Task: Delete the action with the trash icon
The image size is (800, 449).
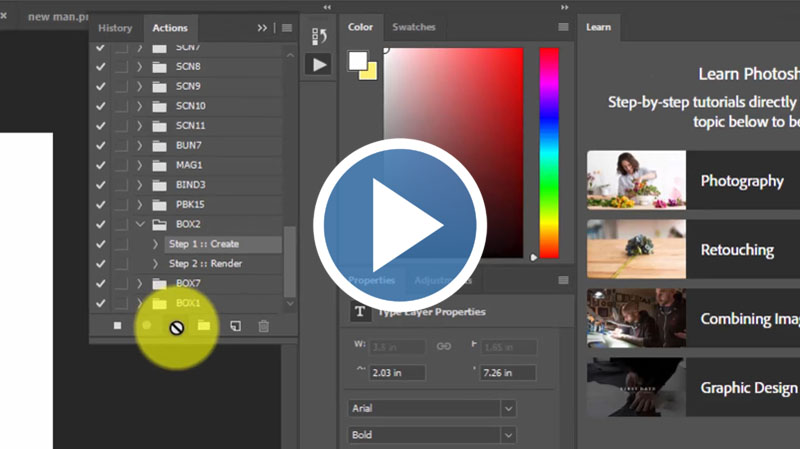Action: tap(264, 326)
